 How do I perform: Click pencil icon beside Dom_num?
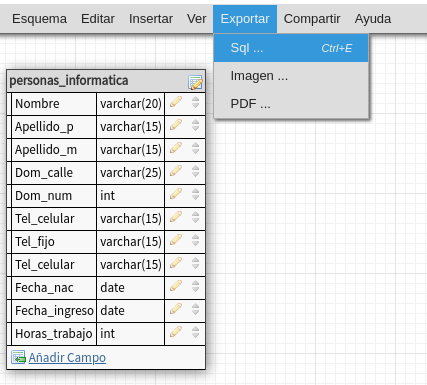(x=176, y=194)
